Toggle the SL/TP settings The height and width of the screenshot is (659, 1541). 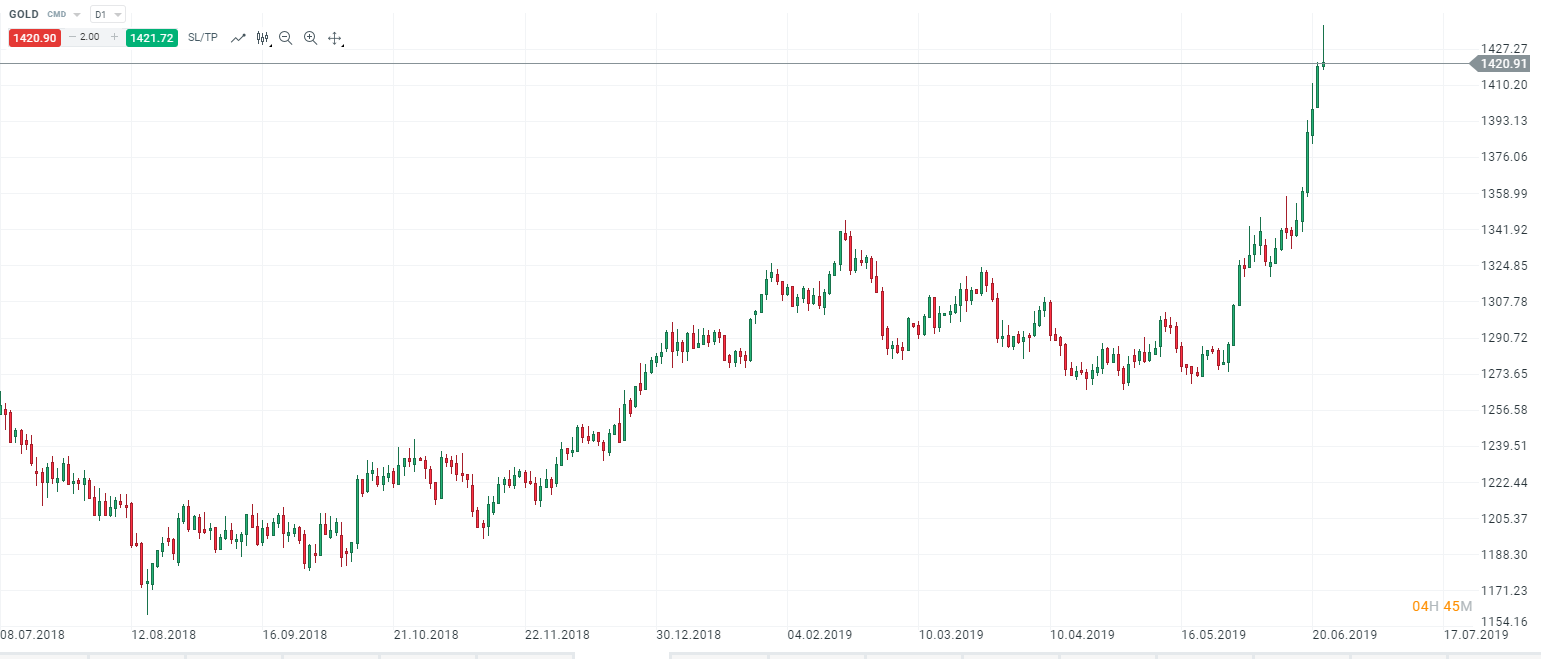[203, 38]
